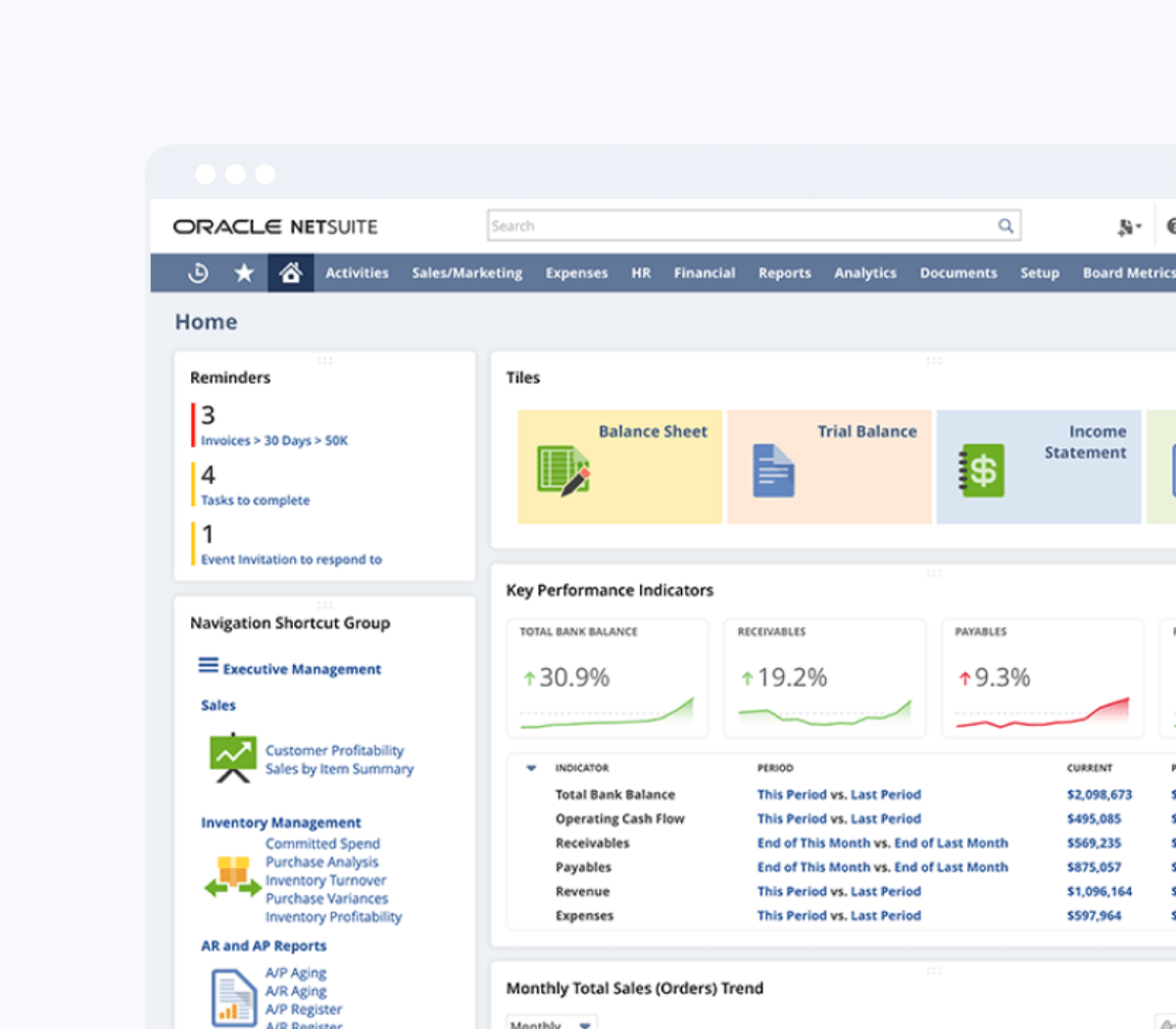1176x1029 pixels.
Task: Click the $2,098,673 current value
Action: tap(1100, 795)
